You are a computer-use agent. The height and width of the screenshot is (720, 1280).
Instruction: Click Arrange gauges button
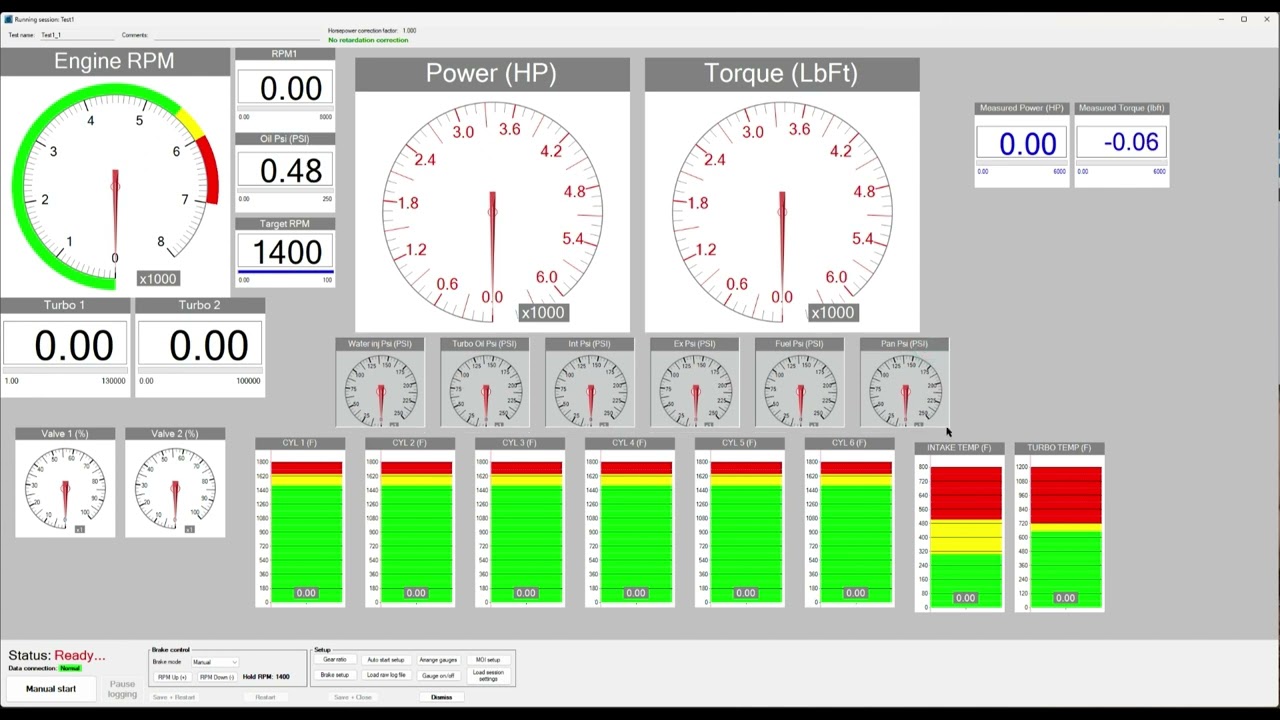click(438, 660)
